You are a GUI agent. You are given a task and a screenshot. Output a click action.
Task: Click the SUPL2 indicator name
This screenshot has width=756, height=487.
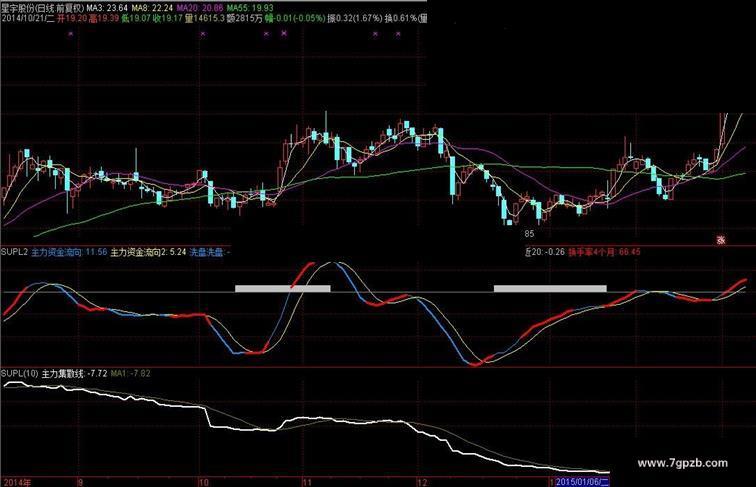click(x=14, y=252)
